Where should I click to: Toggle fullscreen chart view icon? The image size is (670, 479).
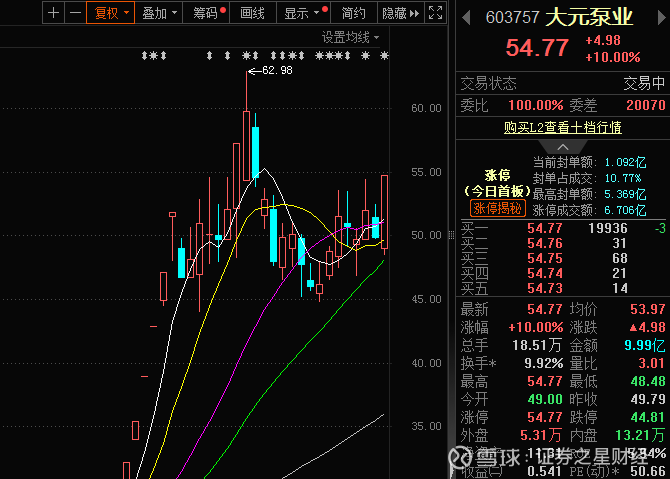point(435,13)
